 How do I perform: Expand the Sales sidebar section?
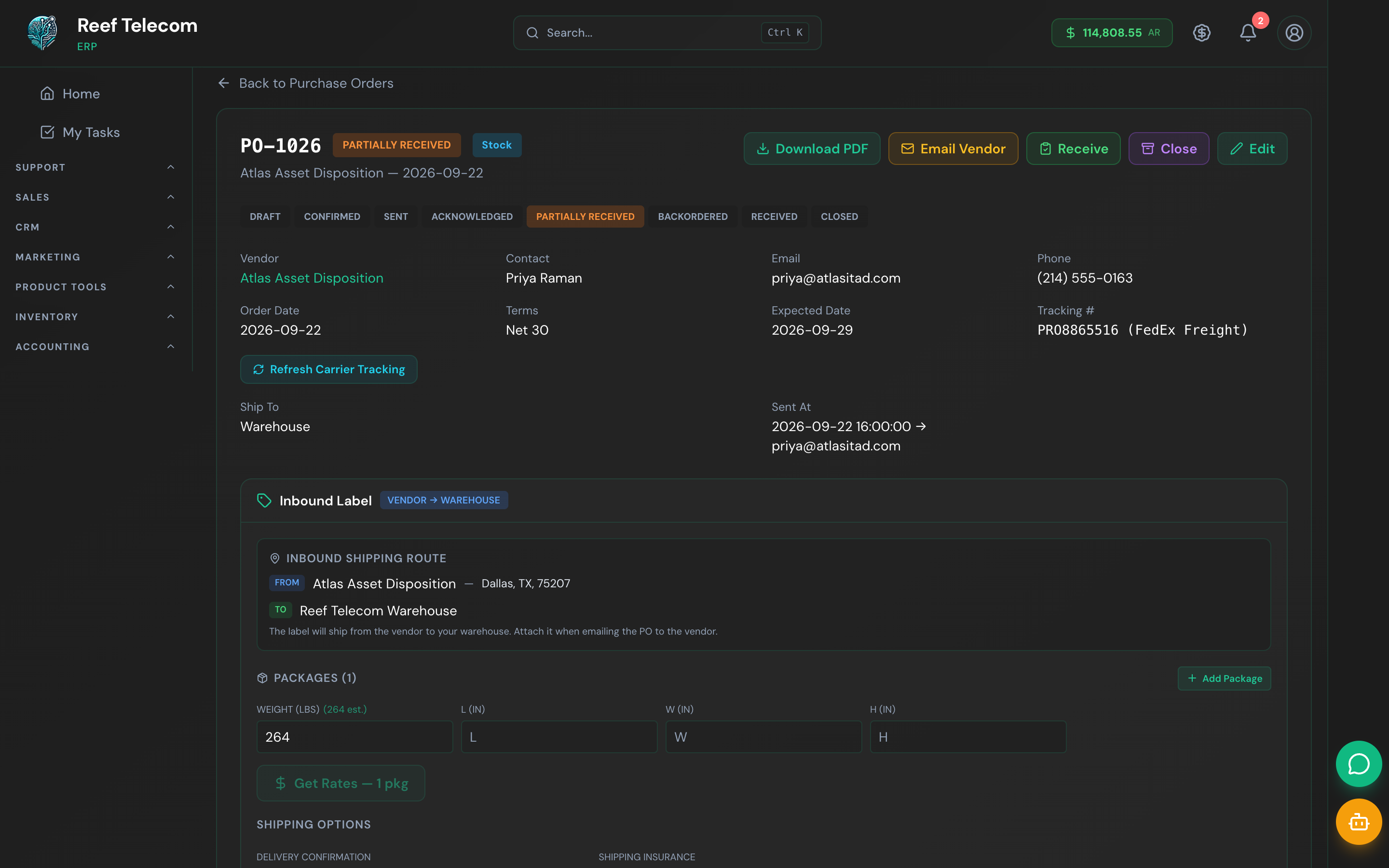(x=96, y=197)
